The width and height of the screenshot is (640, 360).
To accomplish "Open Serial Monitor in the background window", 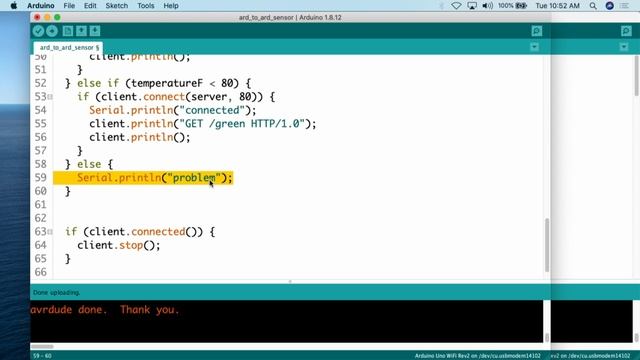I will [x=626, y=31].
